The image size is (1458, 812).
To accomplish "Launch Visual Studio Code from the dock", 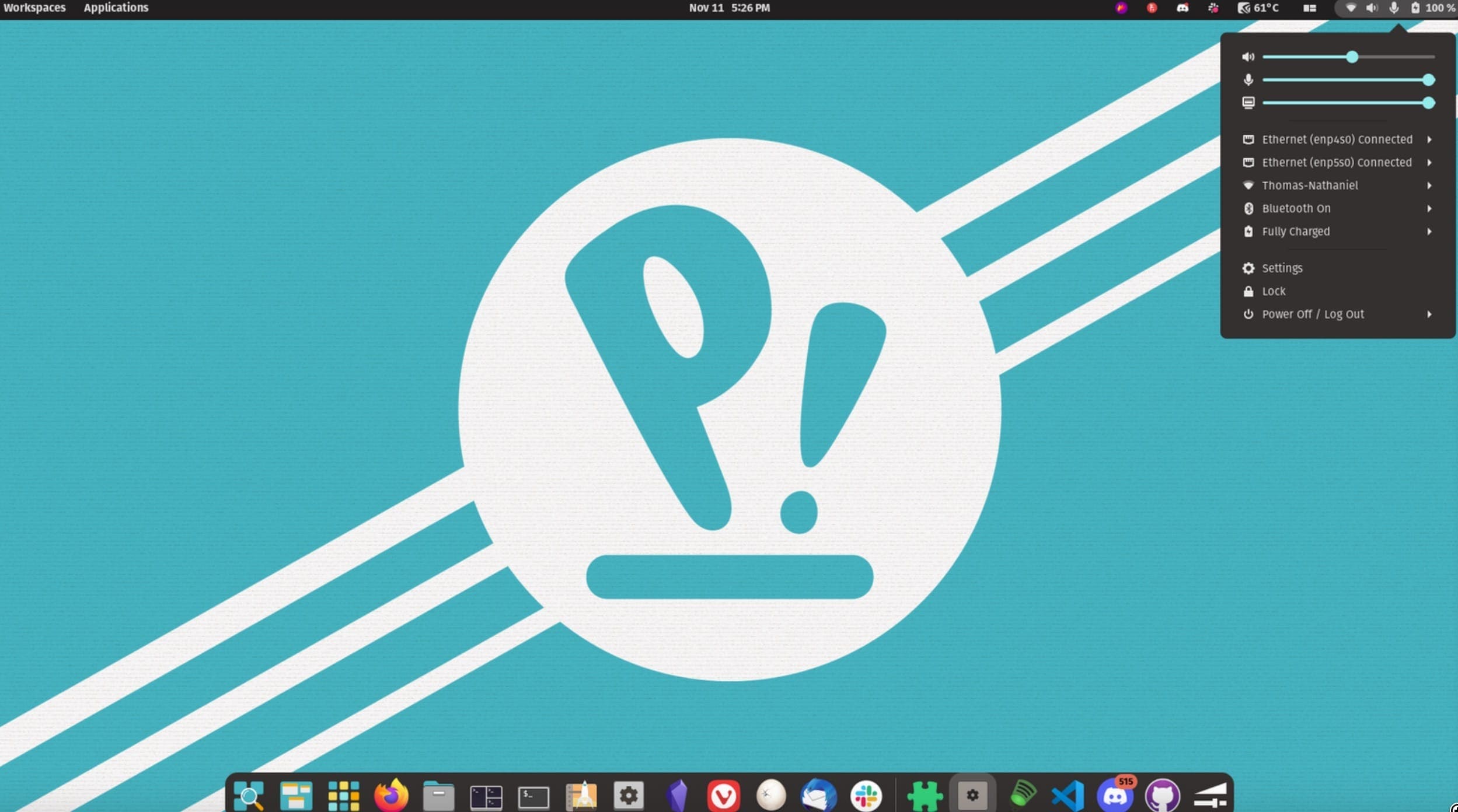I will click(x=1068, y=795).
